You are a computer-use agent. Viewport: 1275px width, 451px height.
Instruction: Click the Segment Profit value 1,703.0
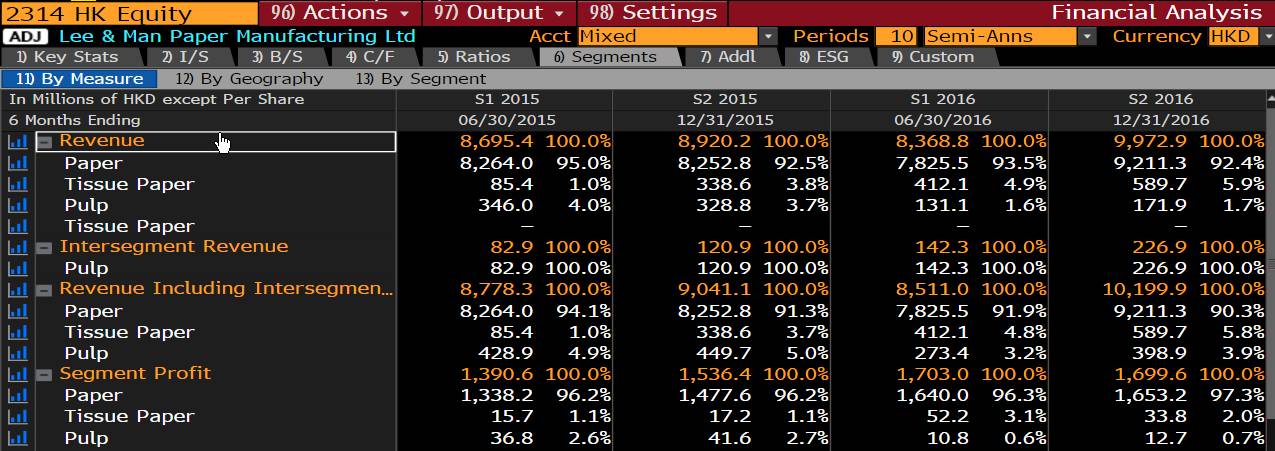[x=932, y=374]
